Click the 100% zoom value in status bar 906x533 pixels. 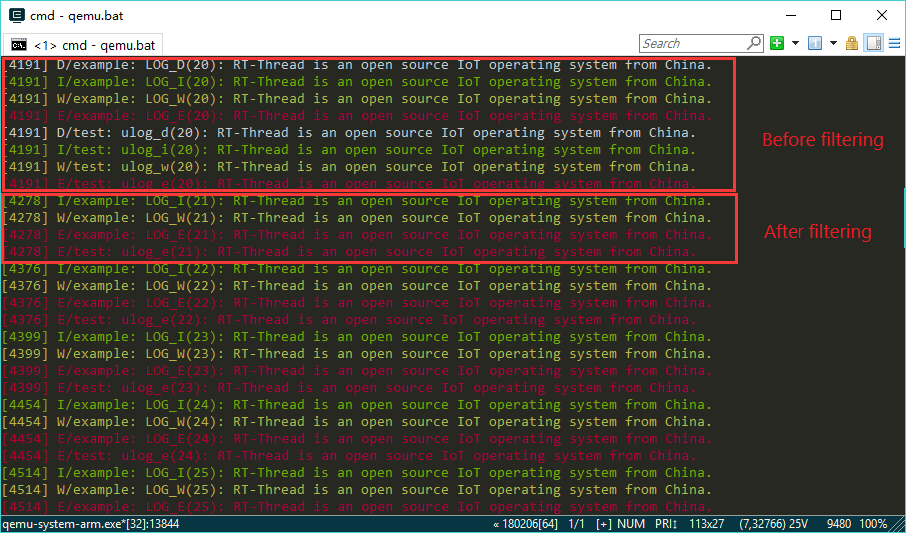pyautogui.click(x=873, y=524)
